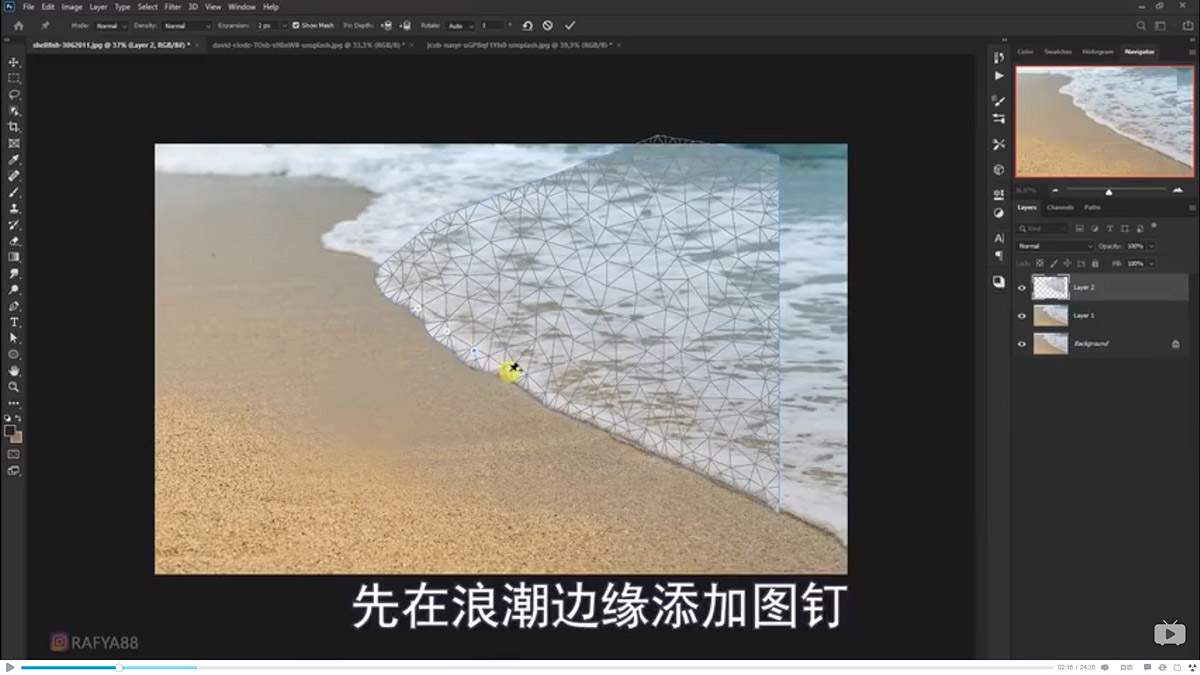This screenshot has height=675, width=1200.
Task: Click the Remove All Pins icon
Action: [x=529, y=25]
